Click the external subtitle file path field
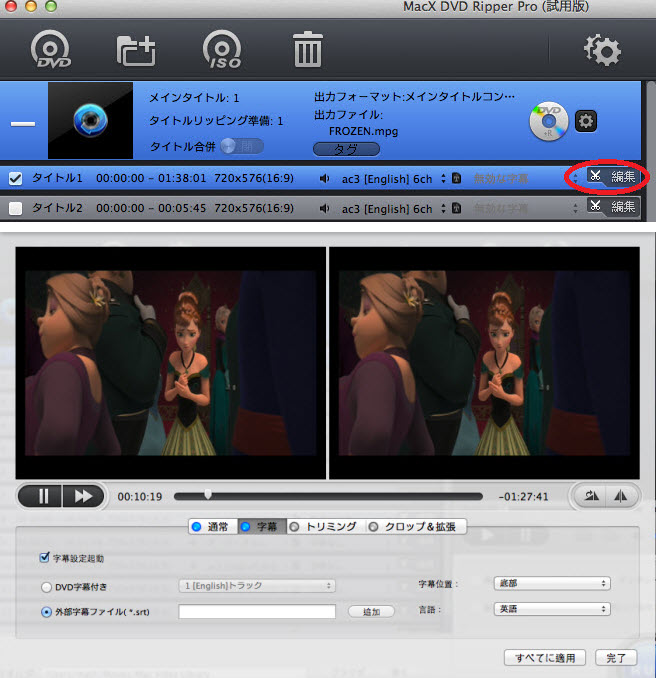 257,611
